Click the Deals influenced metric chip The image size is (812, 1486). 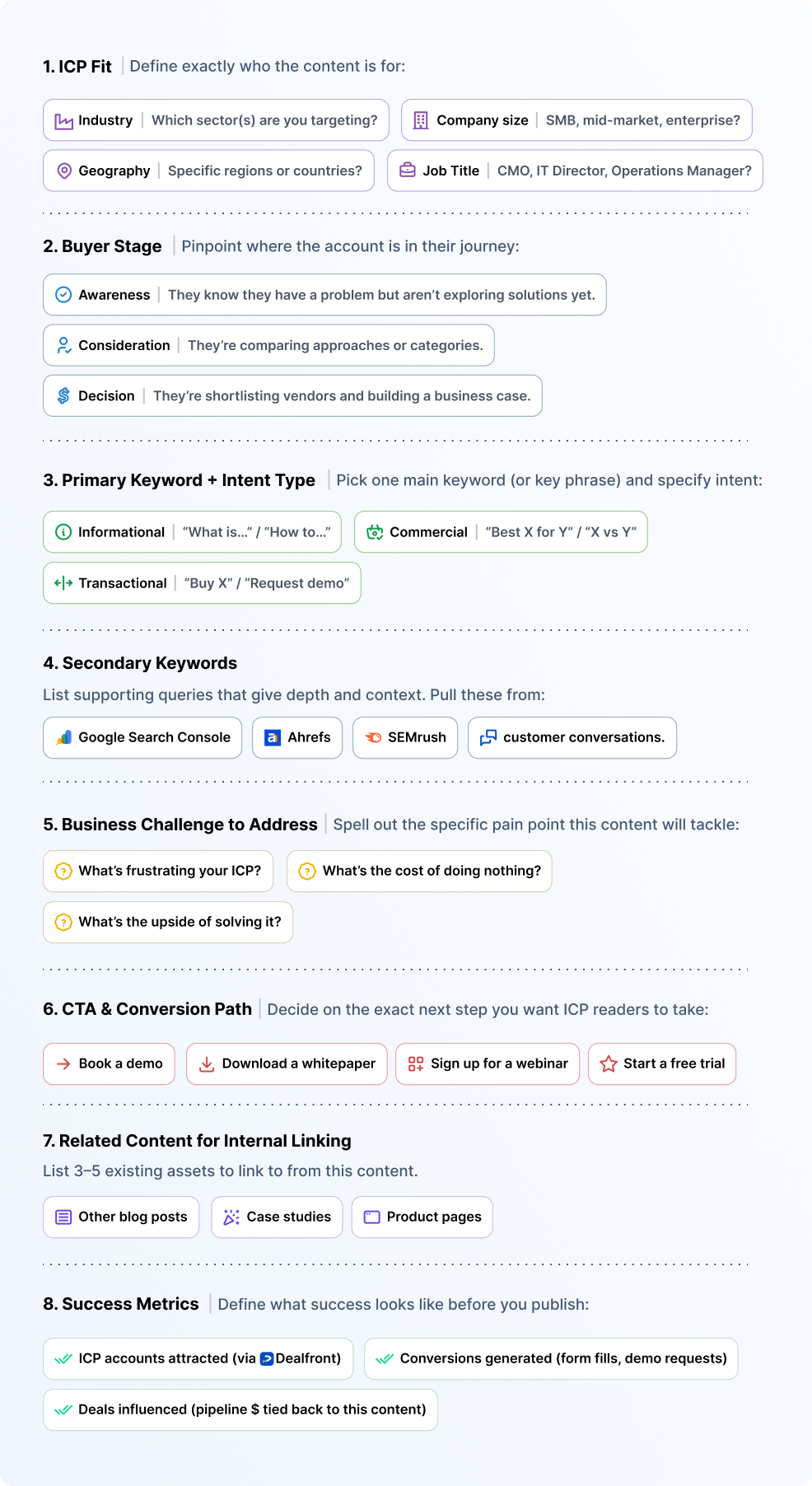pos(240,1410)
